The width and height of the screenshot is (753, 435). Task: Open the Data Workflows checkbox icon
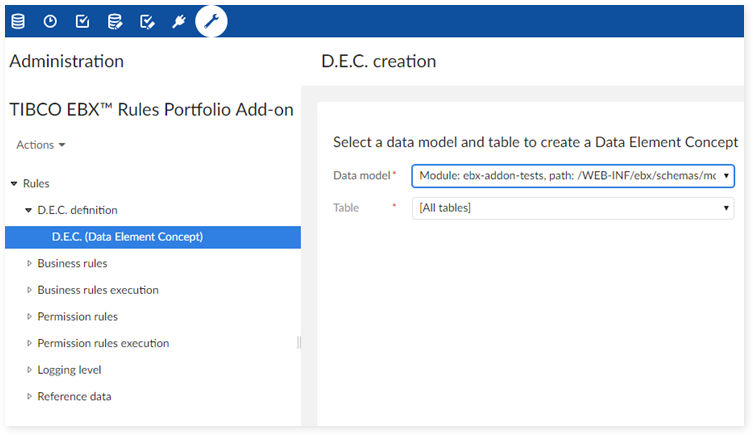(x=82, y=21)
